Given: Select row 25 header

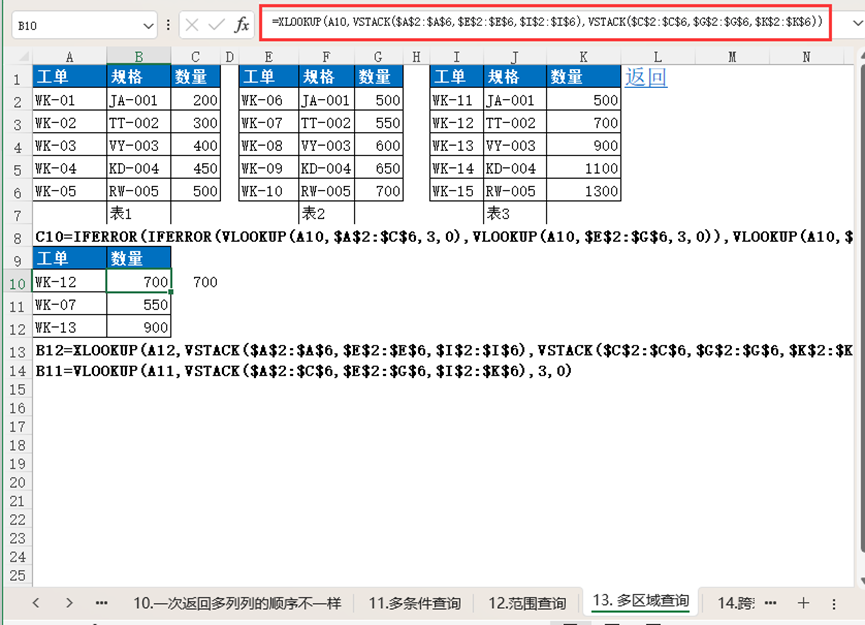Looking at the screenshot, I should click(x=17, y=575).
